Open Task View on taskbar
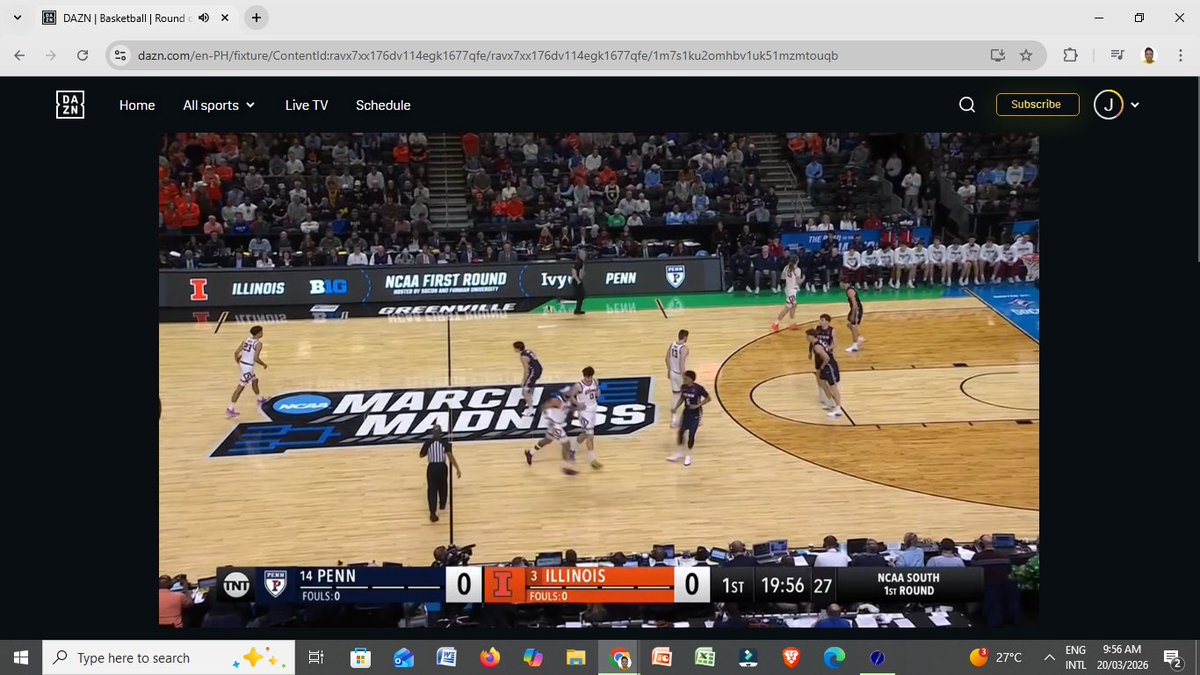This screenshot has width=1200, height=675. pyautogui.click(x=315, y=657)
